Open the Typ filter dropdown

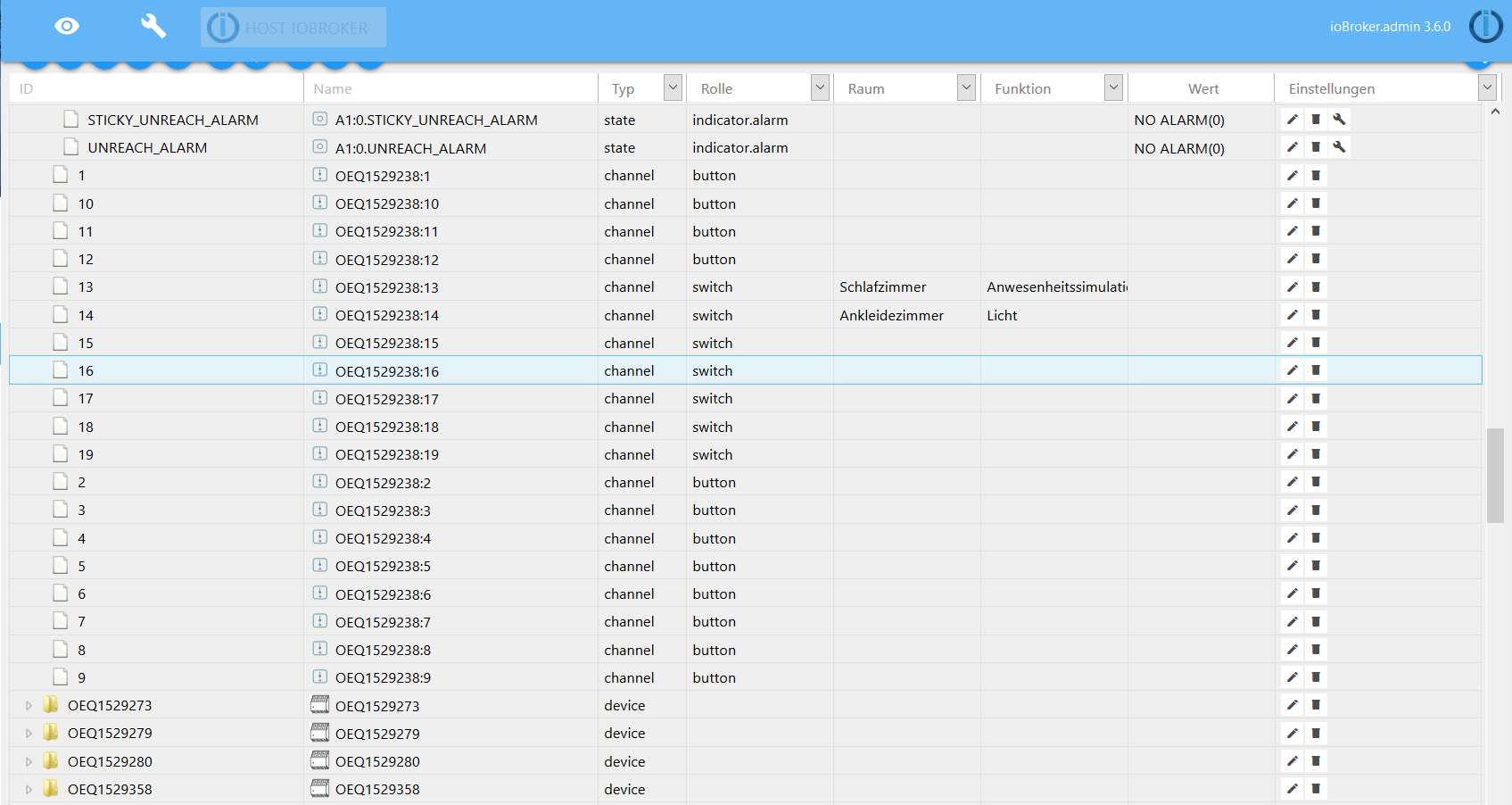click(673, 87)
